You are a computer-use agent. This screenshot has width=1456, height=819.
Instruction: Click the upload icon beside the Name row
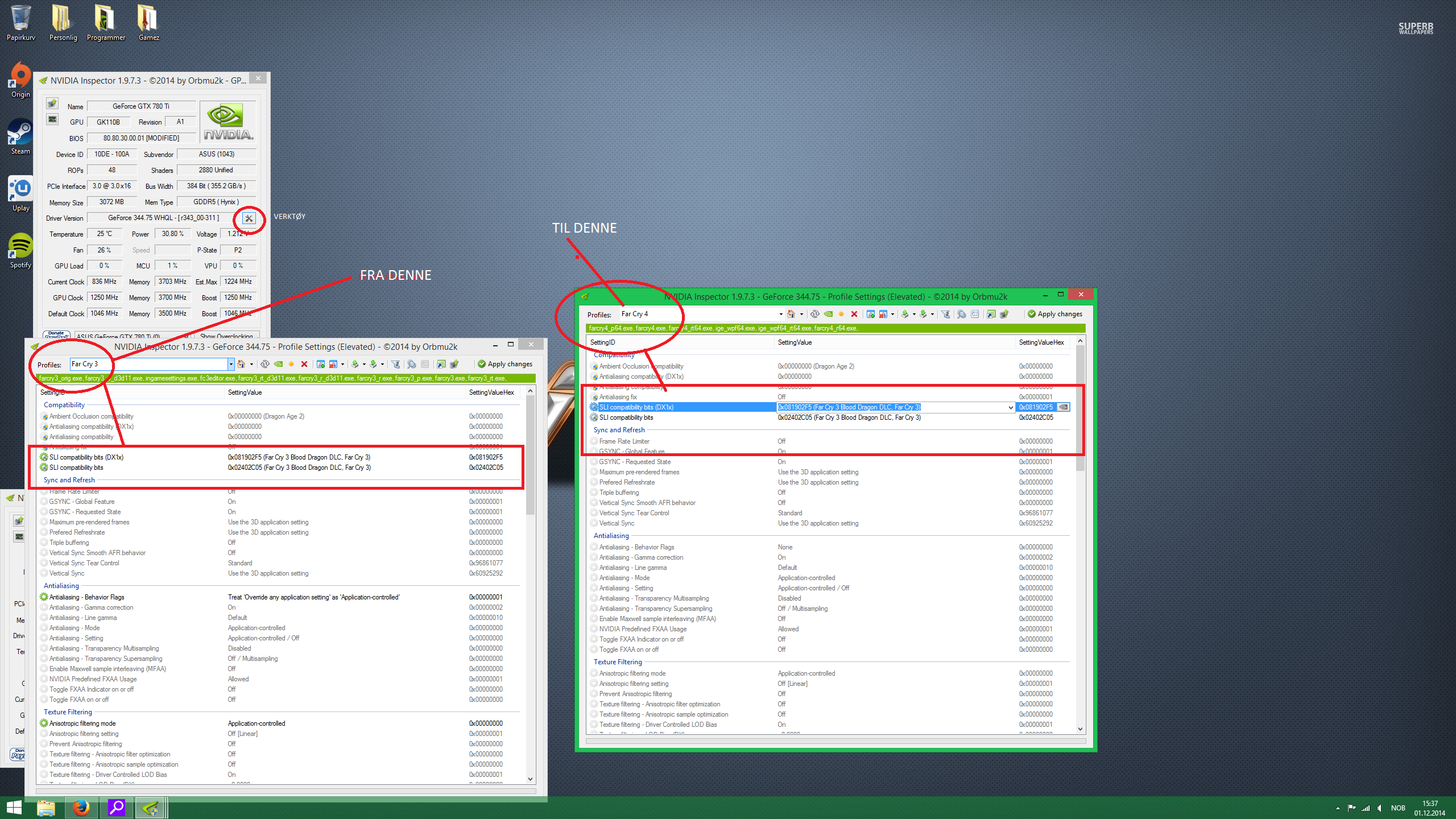[x=52, y=104]
